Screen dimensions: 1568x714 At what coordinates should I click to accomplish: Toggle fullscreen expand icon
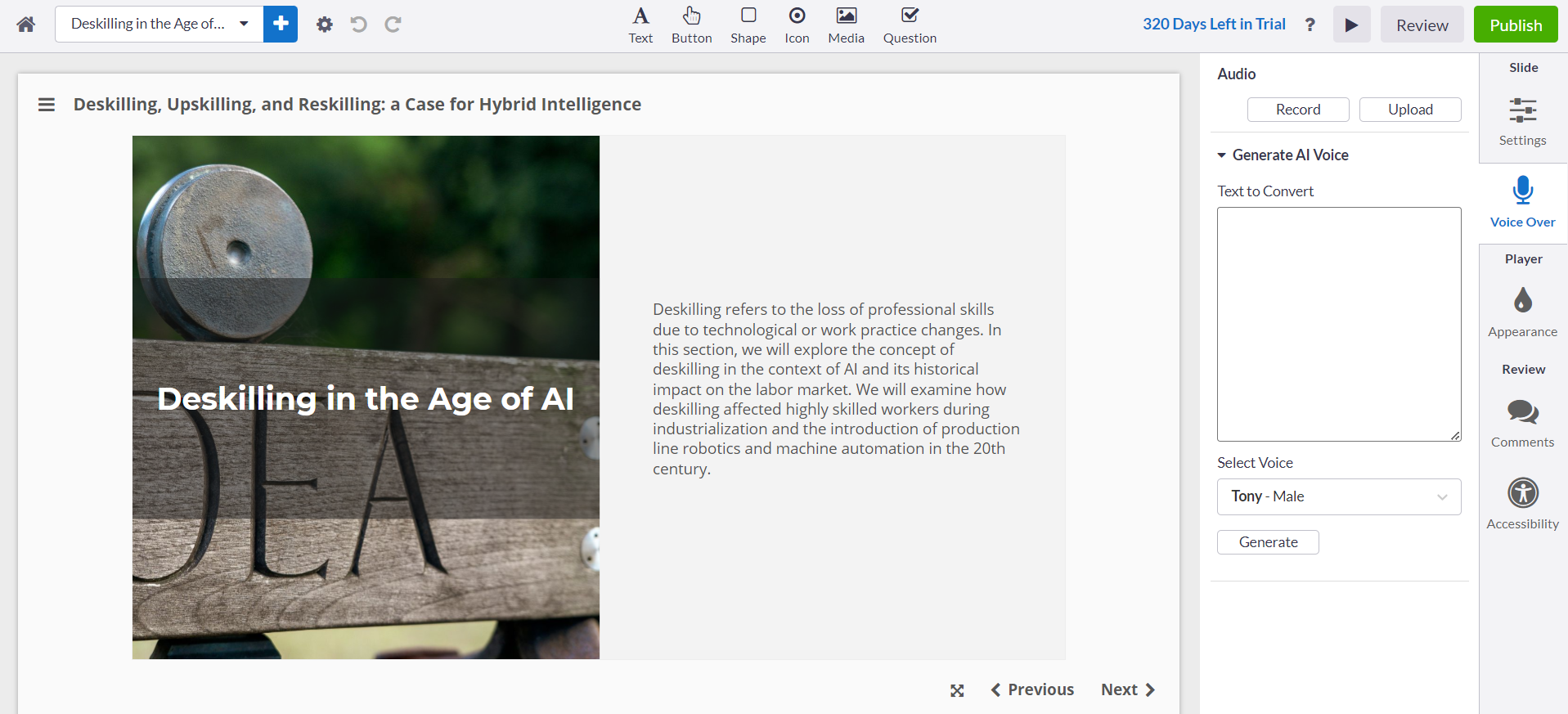[x=957, y=690]
